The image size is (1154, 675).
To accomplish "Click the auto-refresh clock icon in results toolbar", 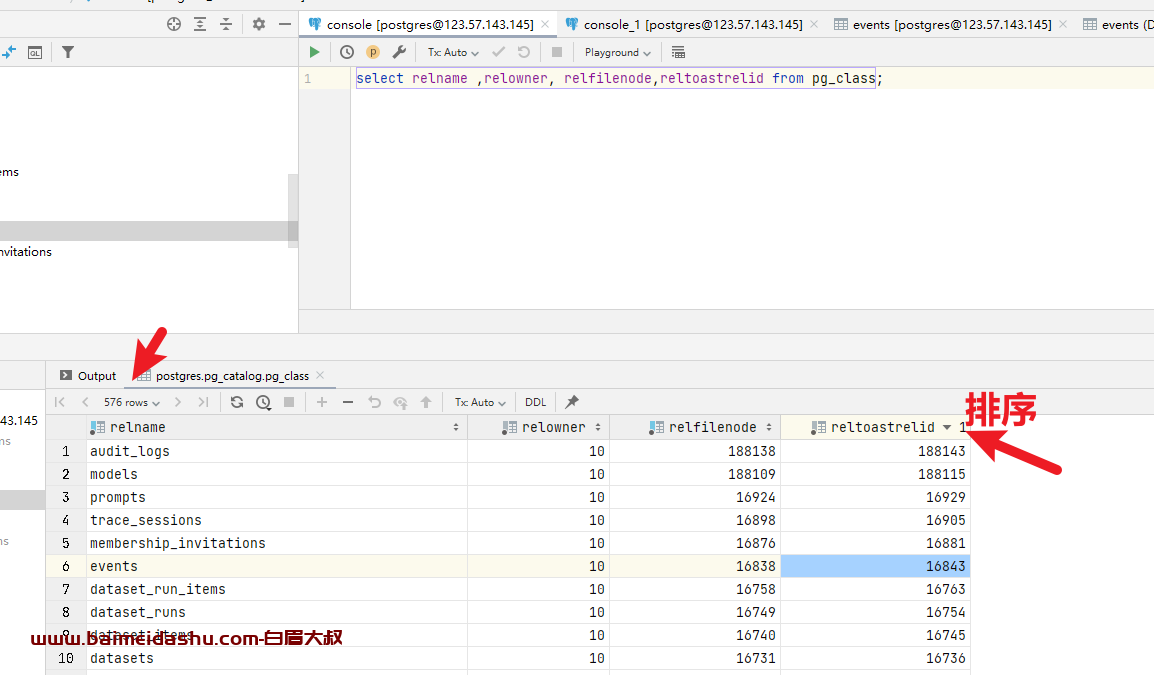I will tap(263, 402).
